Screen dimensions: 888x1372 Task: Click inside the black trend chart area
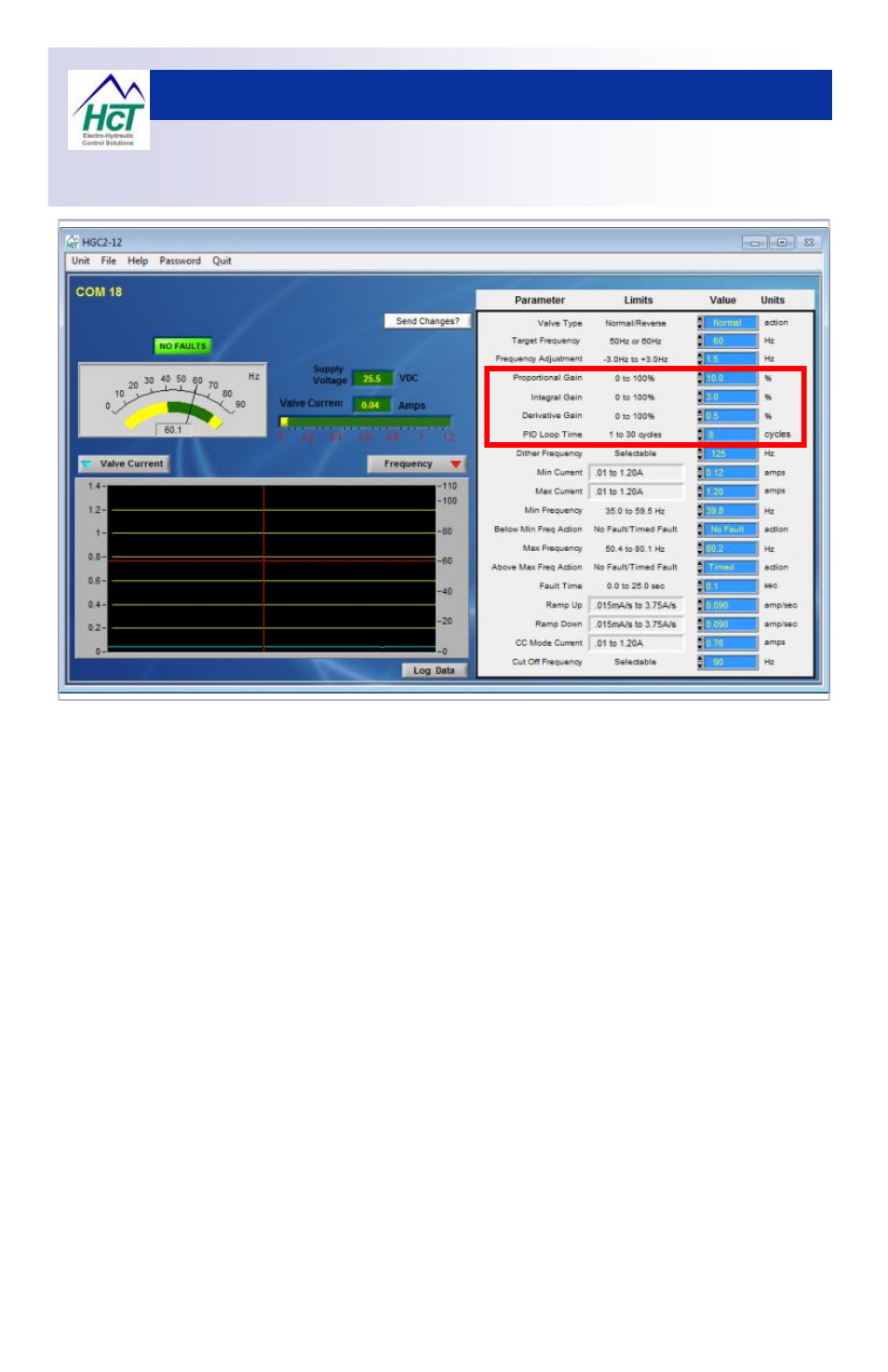click(272, 568)
